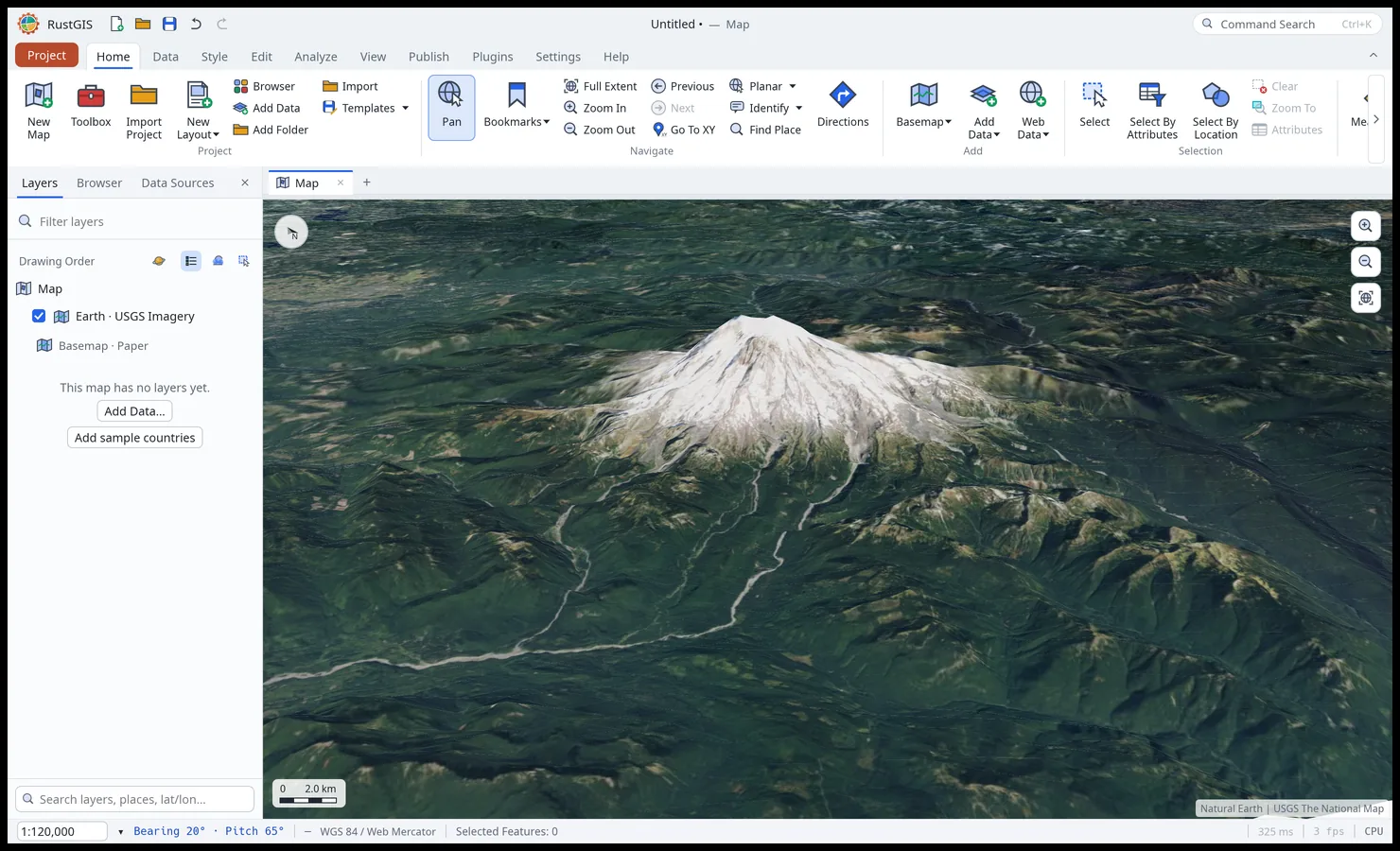The width and height of the screenshot is (1400, 851).
Task: Open the Style ribbon tab
Action: pos(215,57)
